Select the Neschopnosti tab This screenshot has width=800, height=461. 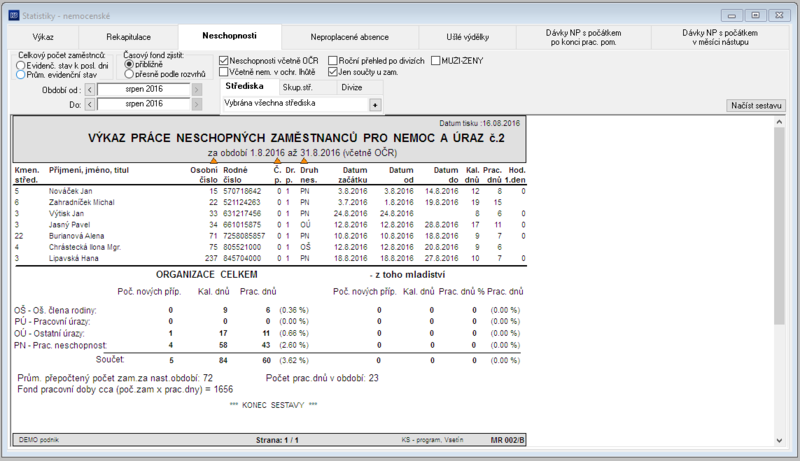click(230, 36)
